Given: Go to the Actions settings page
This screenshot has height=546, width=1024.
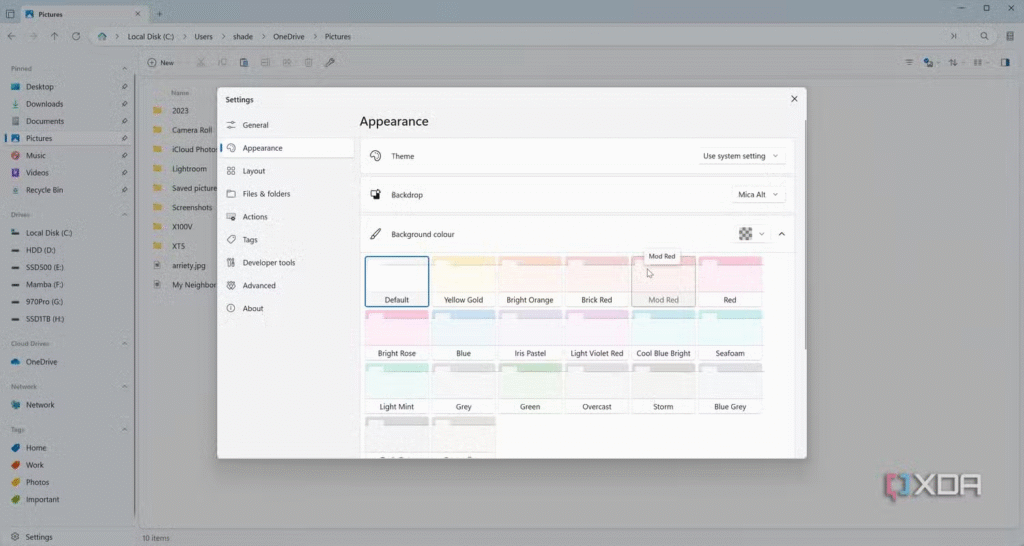Looking at the screenshot, I should tap(254, 217).
